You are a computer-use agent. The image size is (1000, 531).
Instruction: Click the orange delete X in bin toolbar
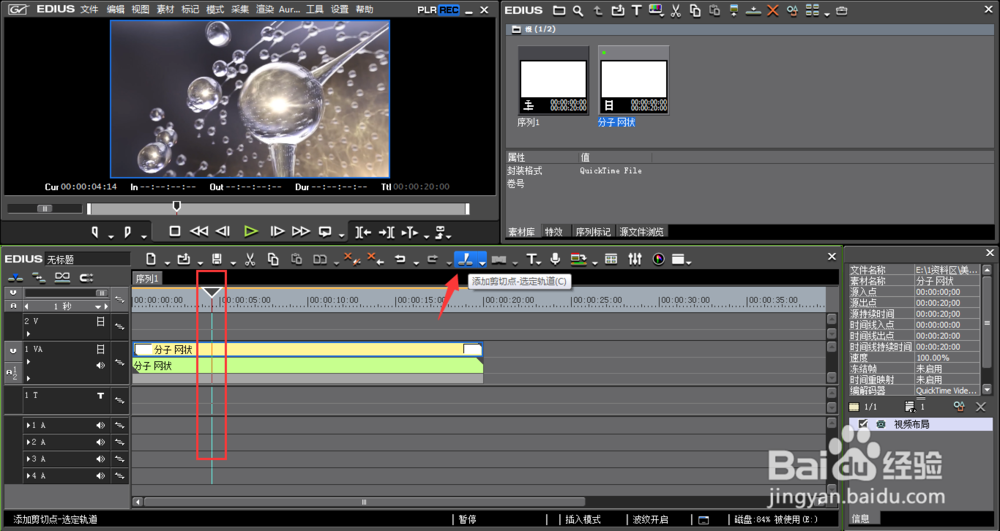(773, 10)
